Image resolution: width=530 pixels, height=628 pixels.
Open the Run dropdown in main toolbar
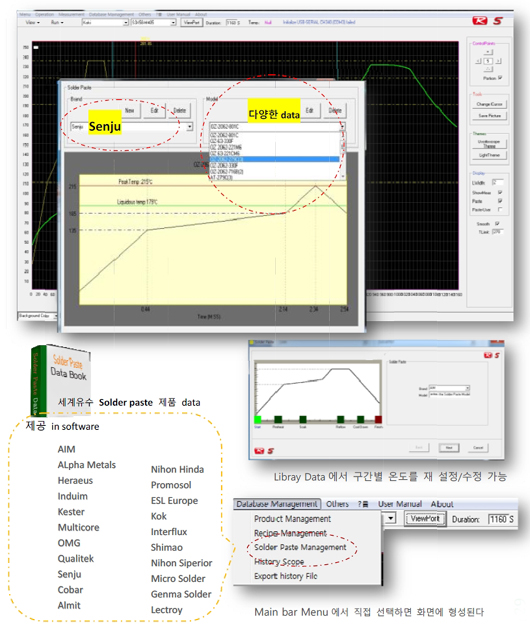pos(56,22)
